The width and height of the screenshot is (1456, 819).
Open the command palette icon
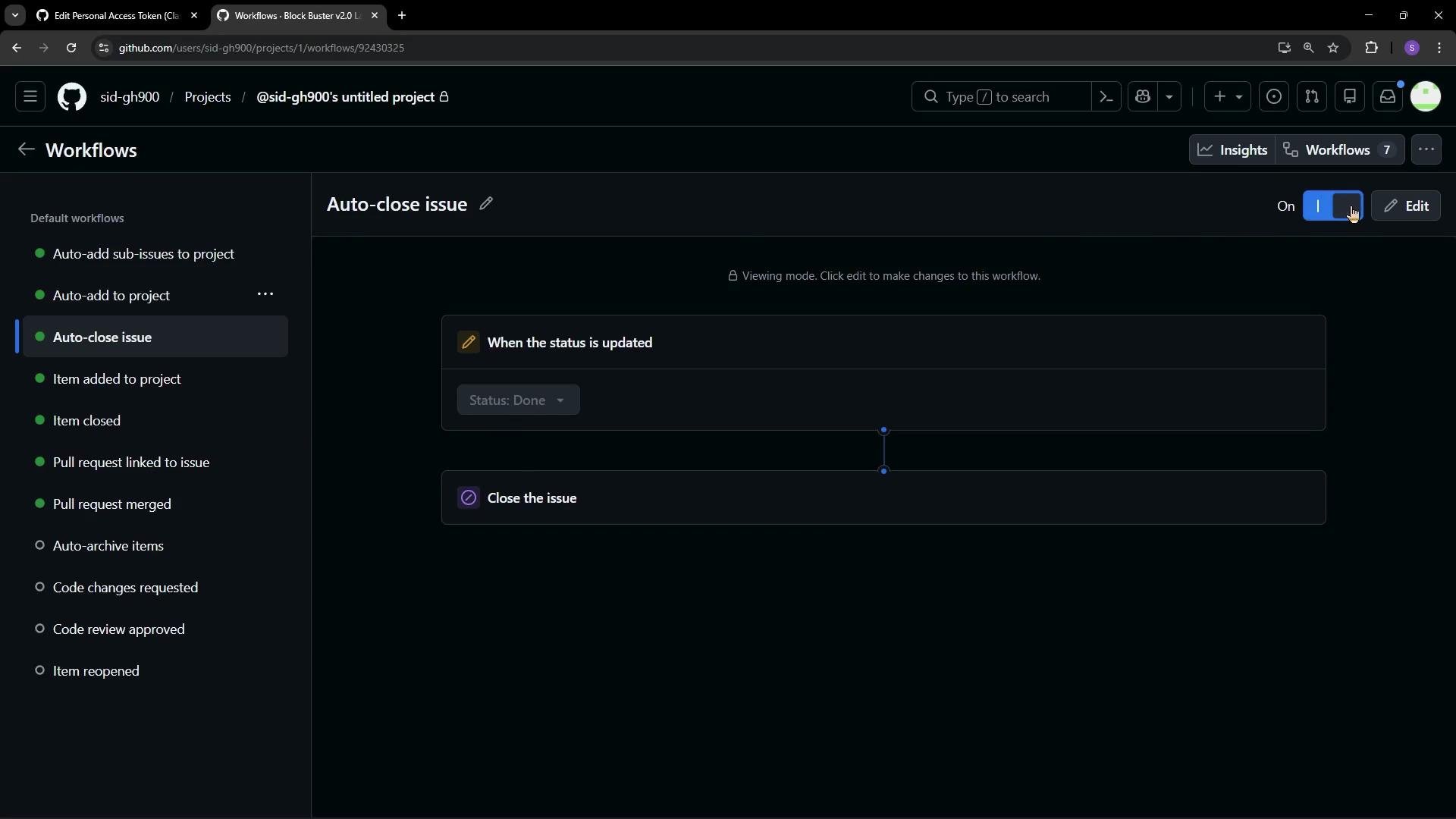point(1106,97)
